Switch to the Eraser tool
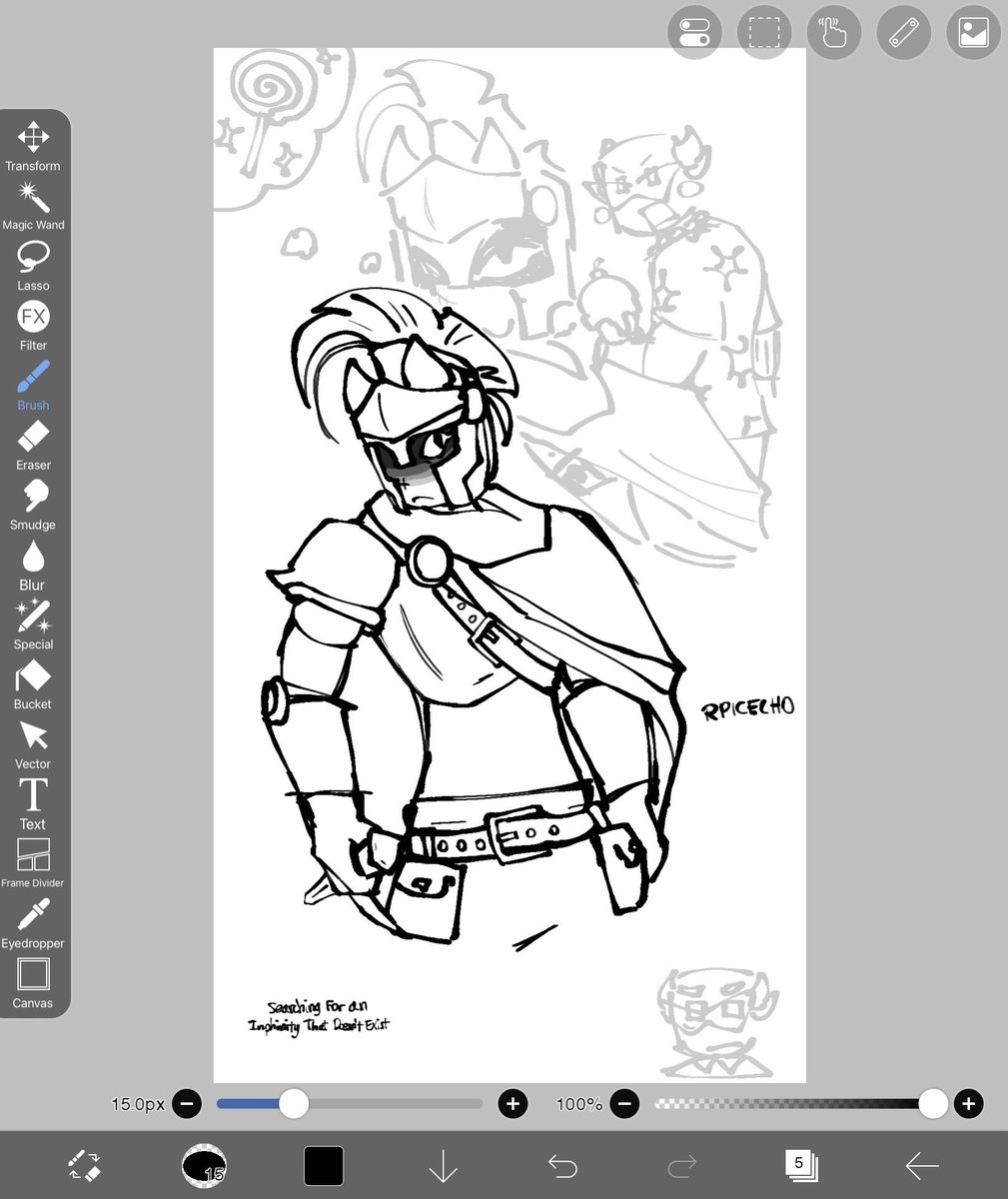Screen dimensions: 1008x1199 (x=33, y=446)
